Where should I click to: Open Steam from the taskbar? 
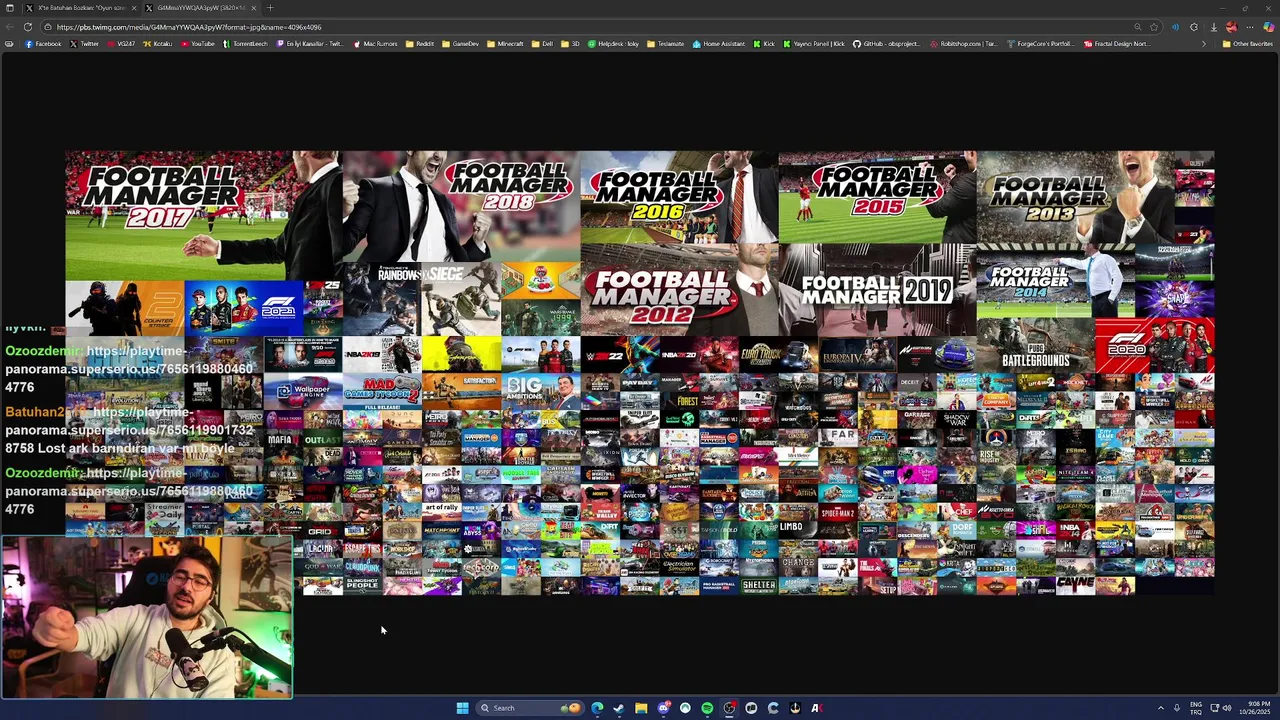point(619,708)
